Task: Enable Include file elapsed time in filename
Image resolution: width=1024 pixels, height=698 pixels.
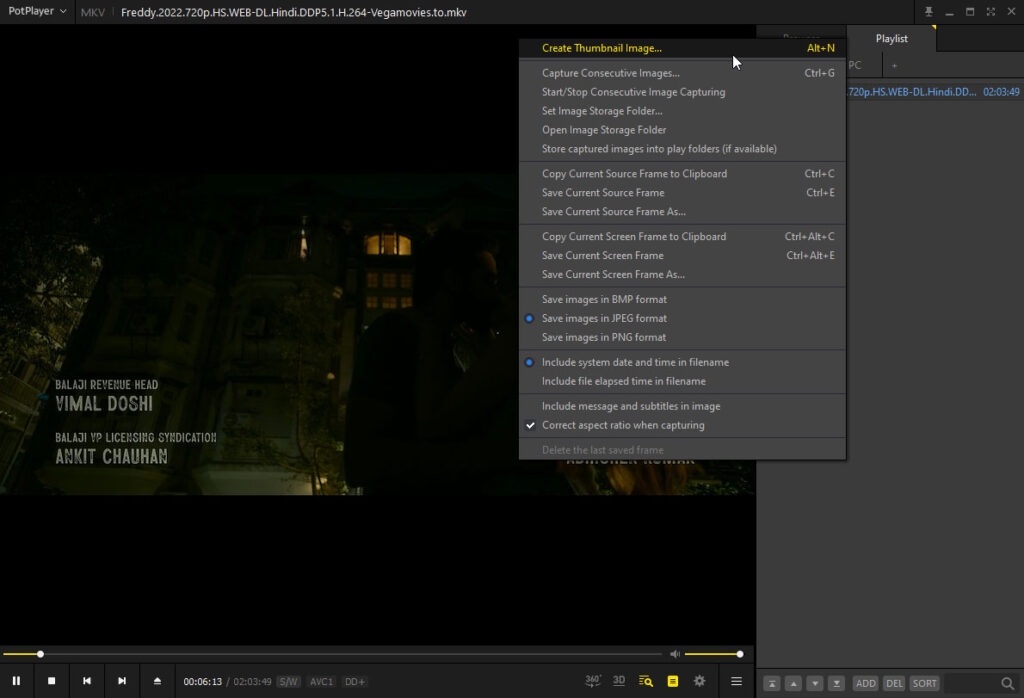Action: tap(624, 381)
